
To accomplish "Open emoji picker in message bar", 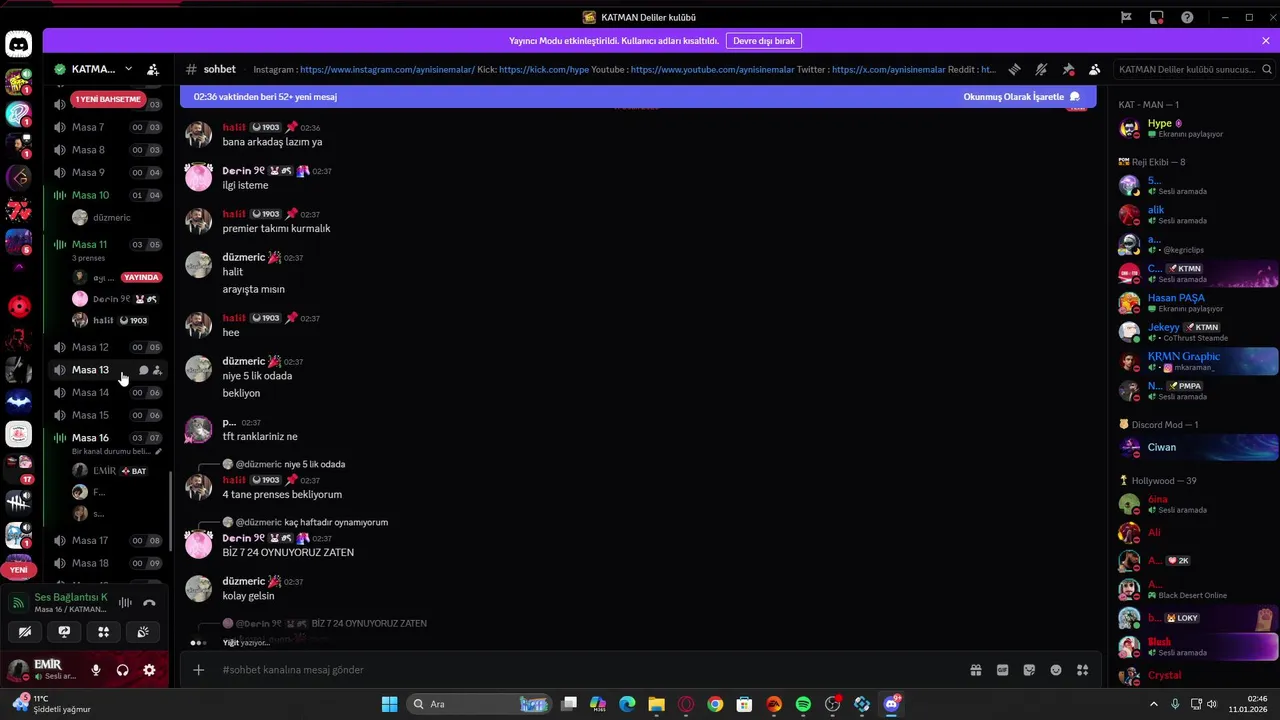I will [1056, 670].
